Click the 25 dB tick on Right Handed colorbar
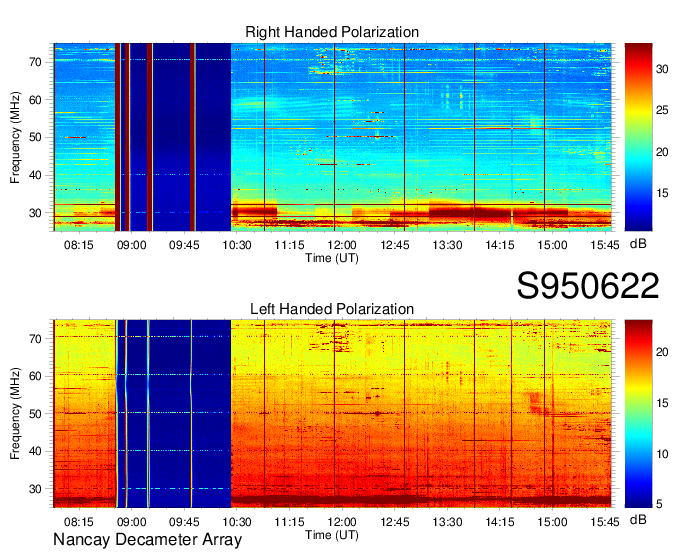 pyautogui.click(x=662, y=110)
